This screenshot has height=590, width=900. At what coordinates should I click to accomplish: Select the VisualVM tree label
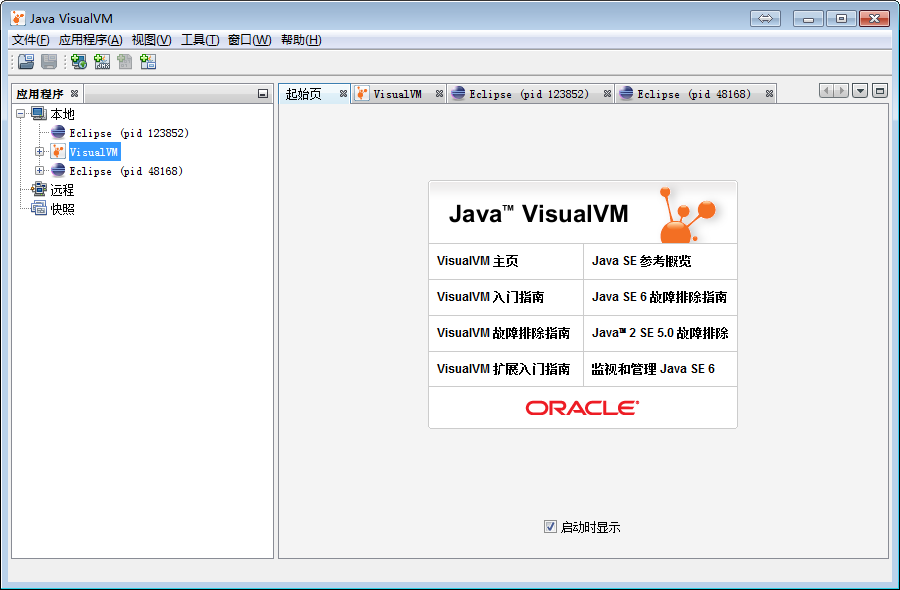[x=94, y=152]
